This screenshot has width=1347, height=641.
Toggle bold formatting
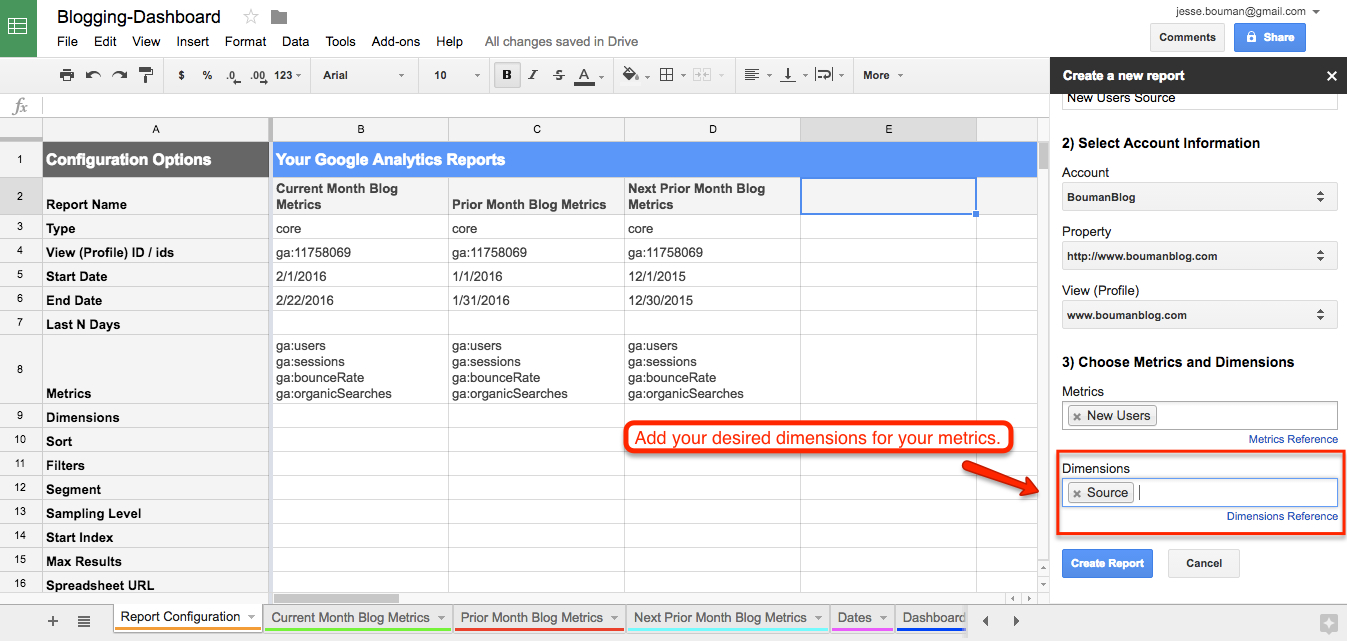(507, 75)
